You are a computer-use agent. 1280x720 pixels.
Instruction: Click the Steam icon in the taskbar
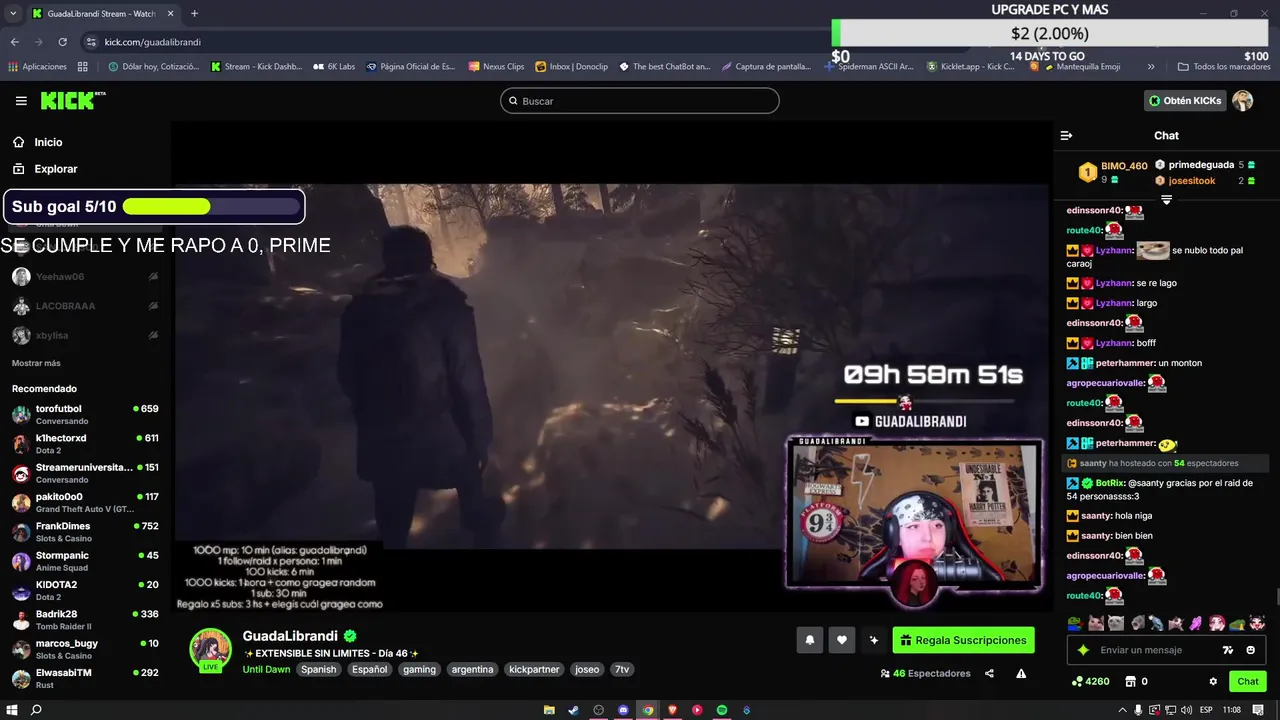(573, 710)
